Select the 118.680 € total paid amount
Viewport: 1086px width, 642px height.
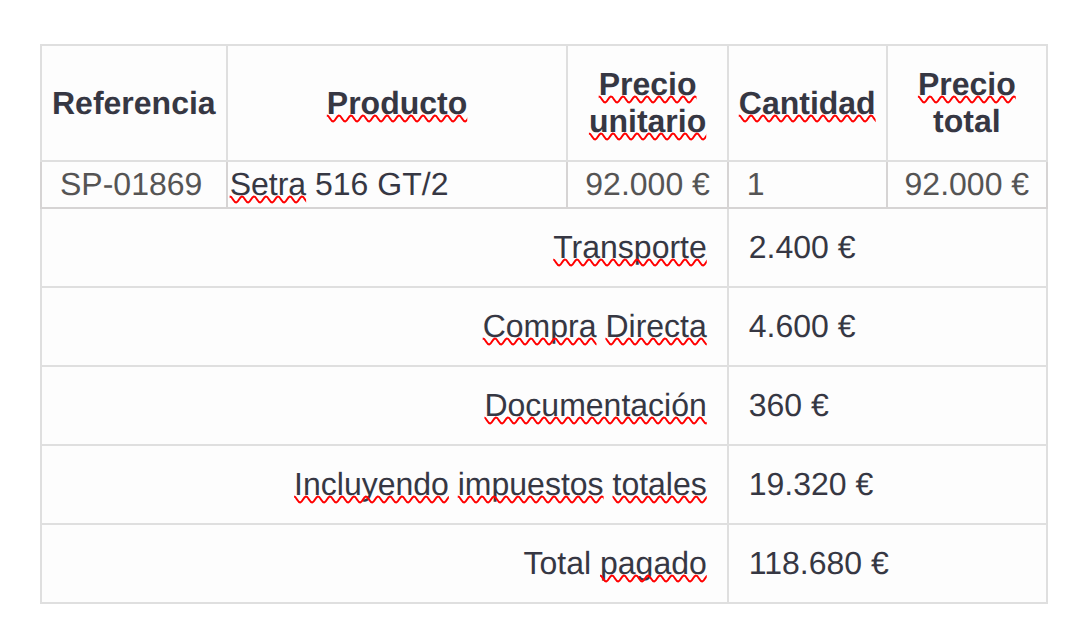pos(819,564)
